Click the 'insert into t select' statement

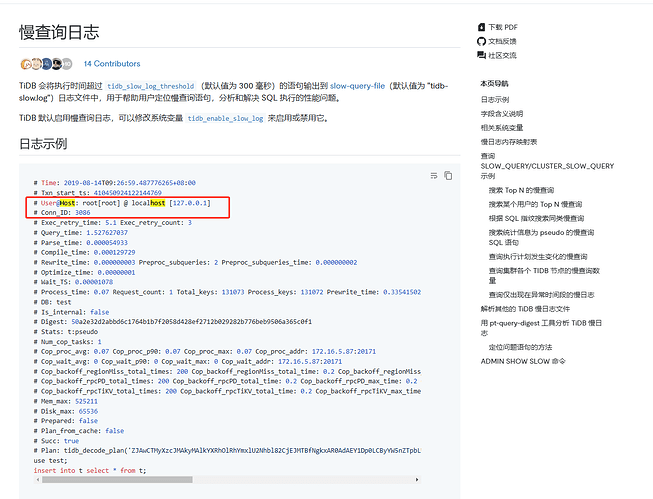coord(90,471)
